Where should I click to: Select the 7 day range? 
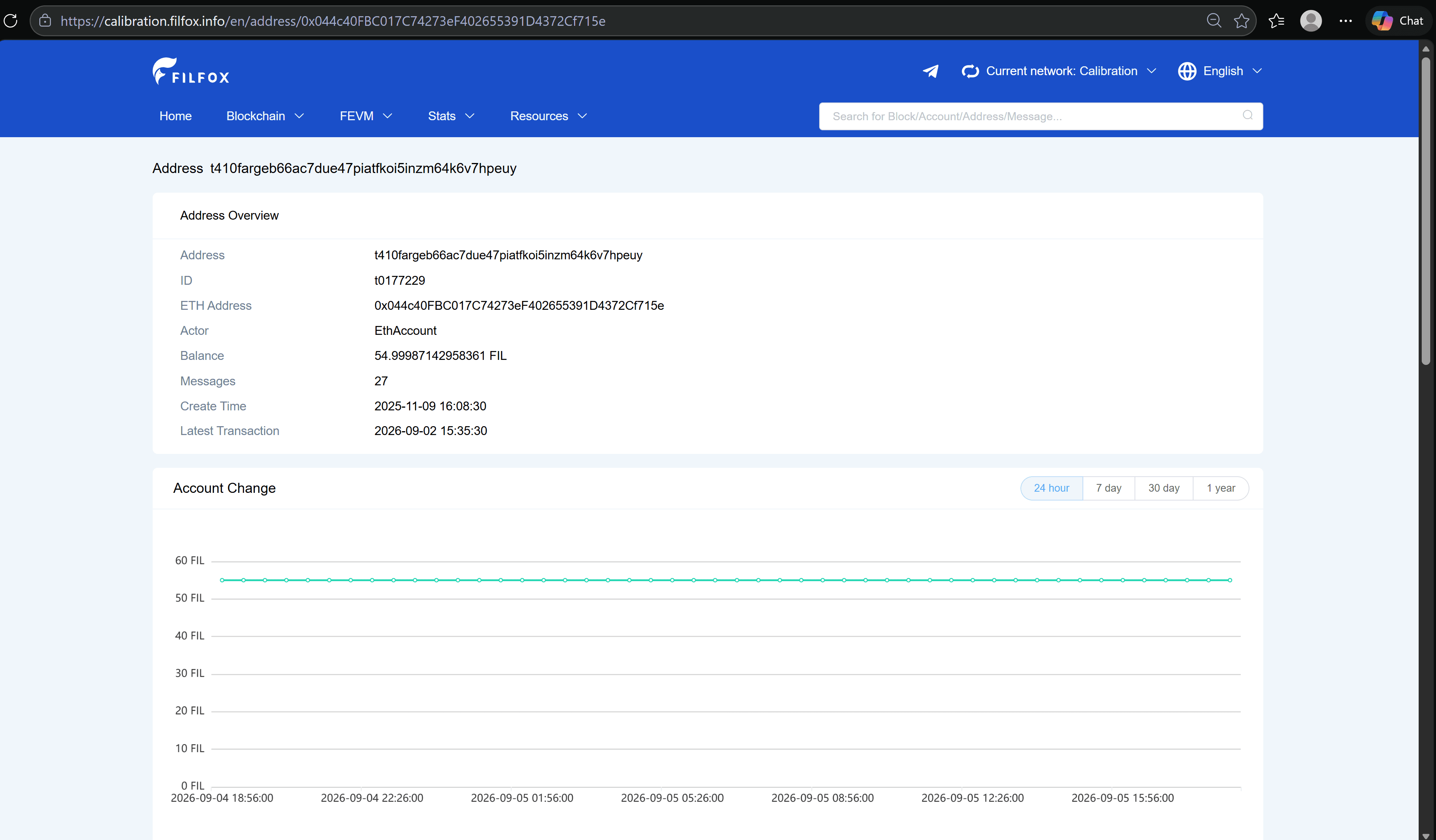(x=1108, y=488)
